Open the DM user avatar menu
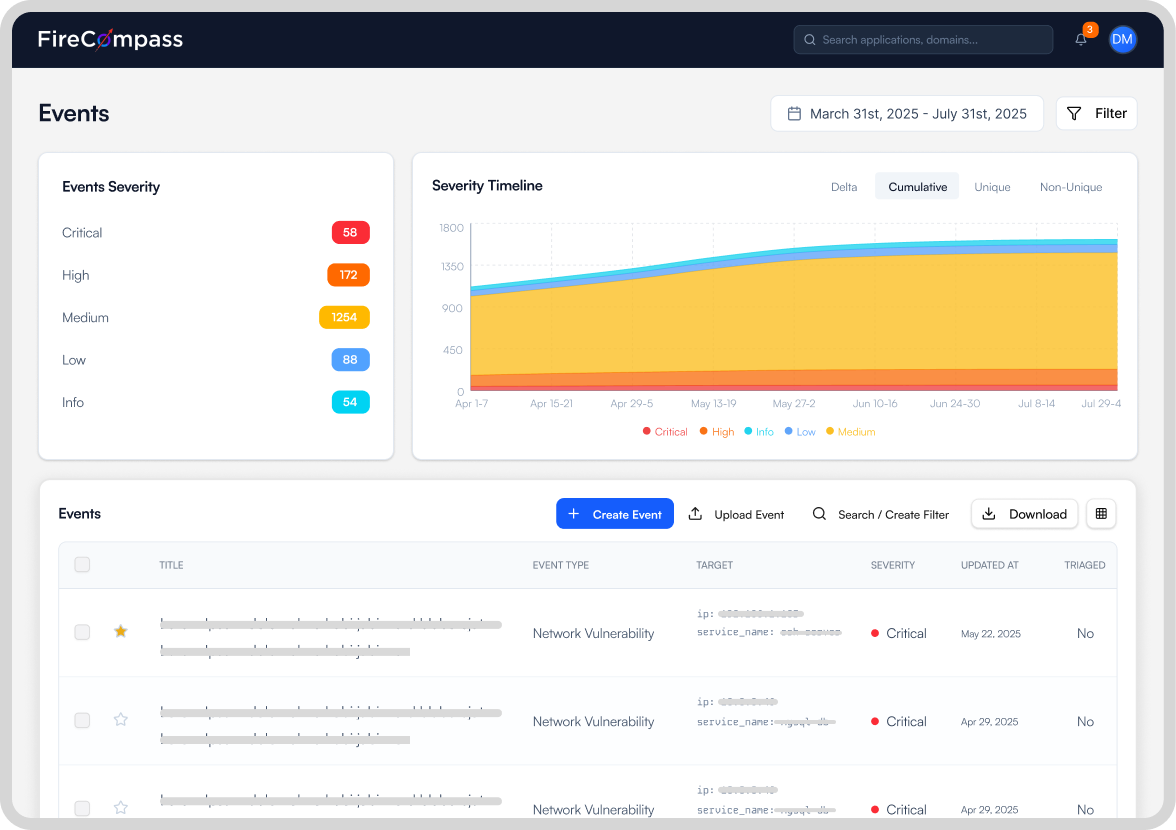The image size is (1176, 830). coord(1122,40)
